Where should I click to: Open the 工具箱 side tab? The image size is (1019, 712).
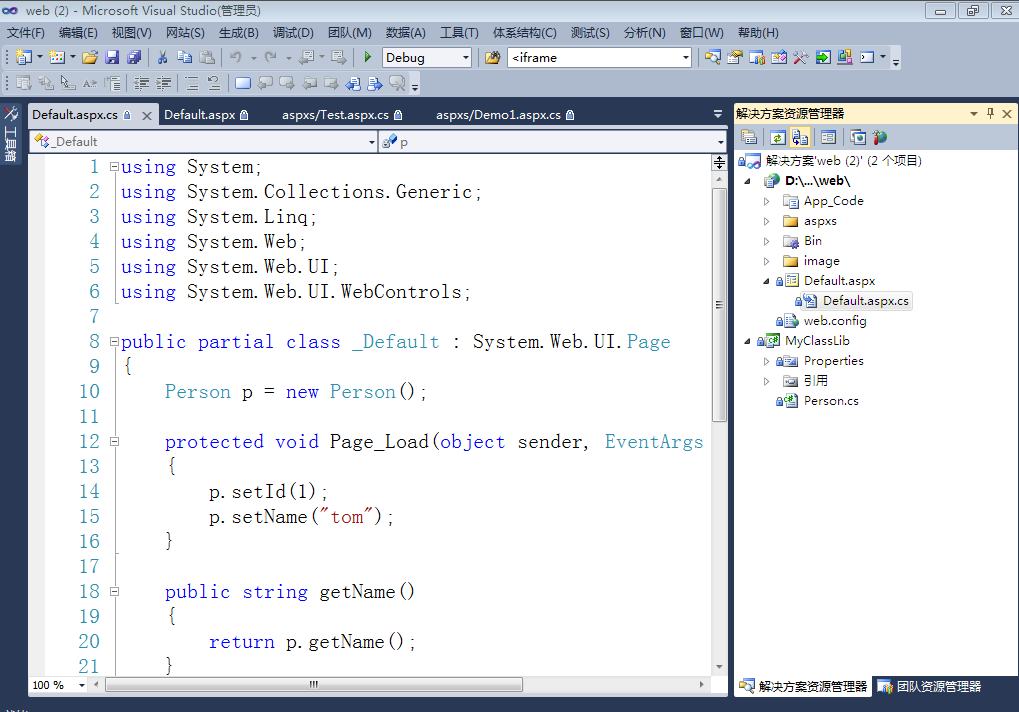[x=11, y=135]
